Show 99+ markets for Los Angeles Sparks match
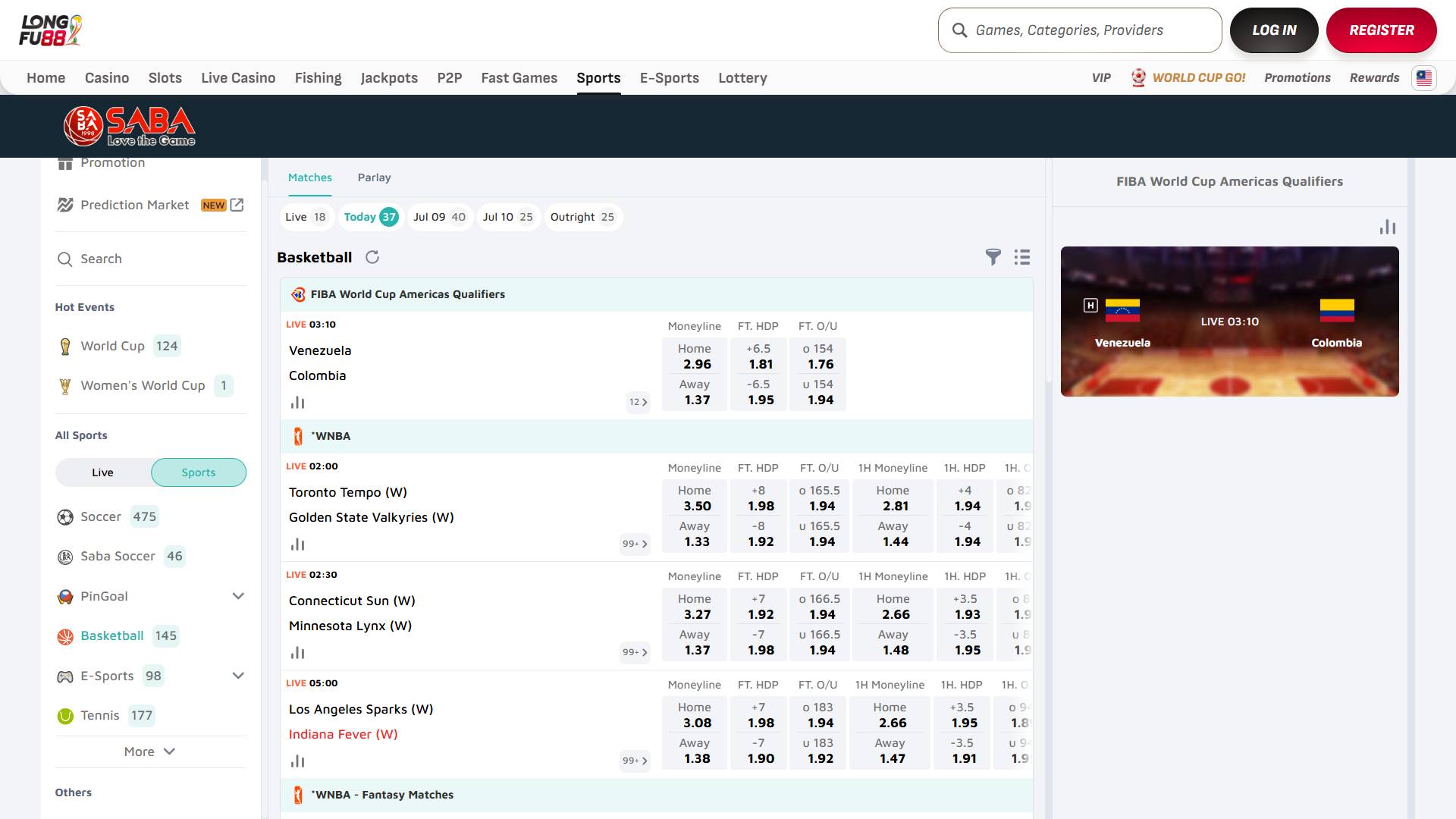This screenshot has height=819, width=1456. click(635, 761)
